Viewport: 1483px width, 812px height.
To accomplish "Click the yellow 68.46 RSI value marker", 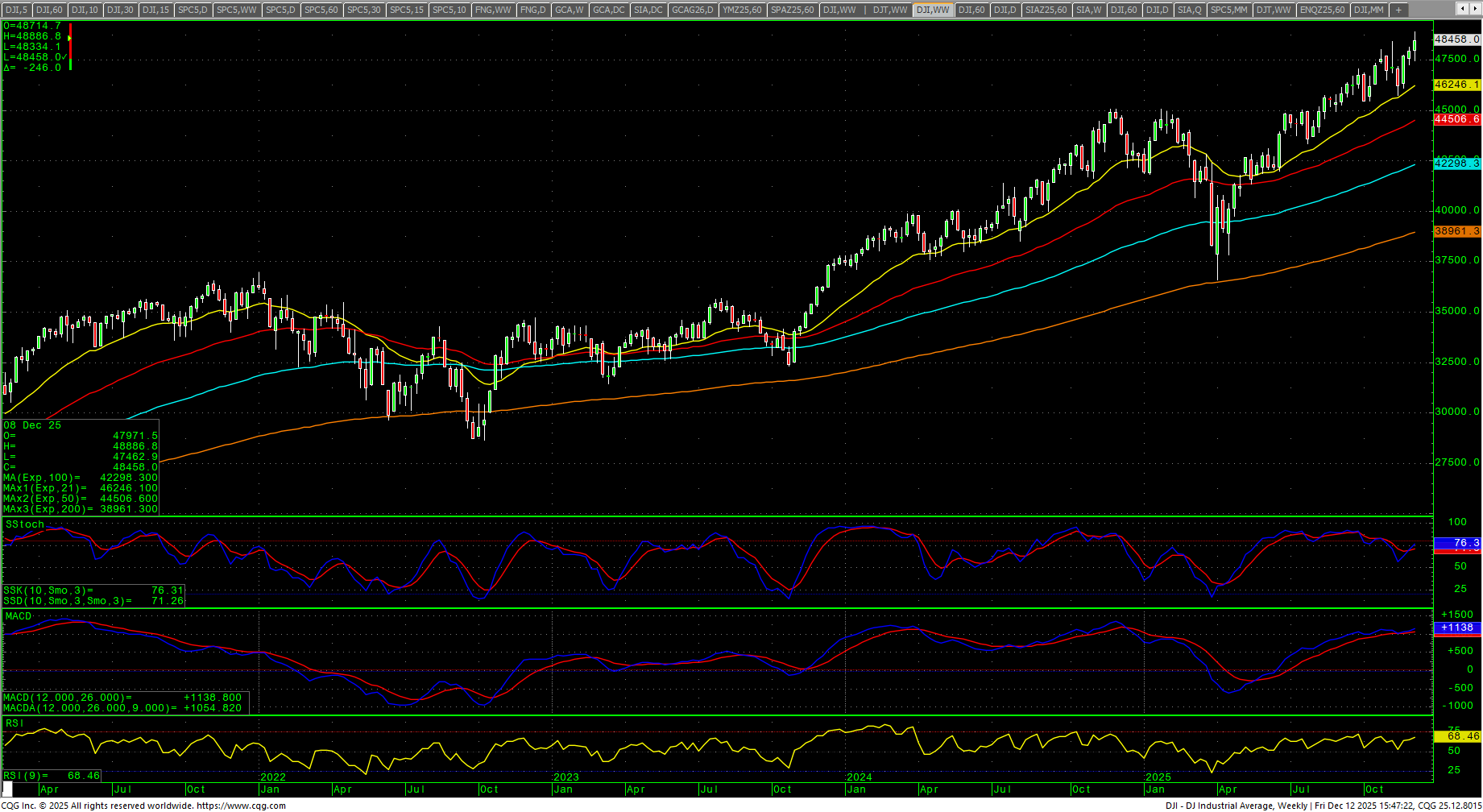I will 1457,736.
